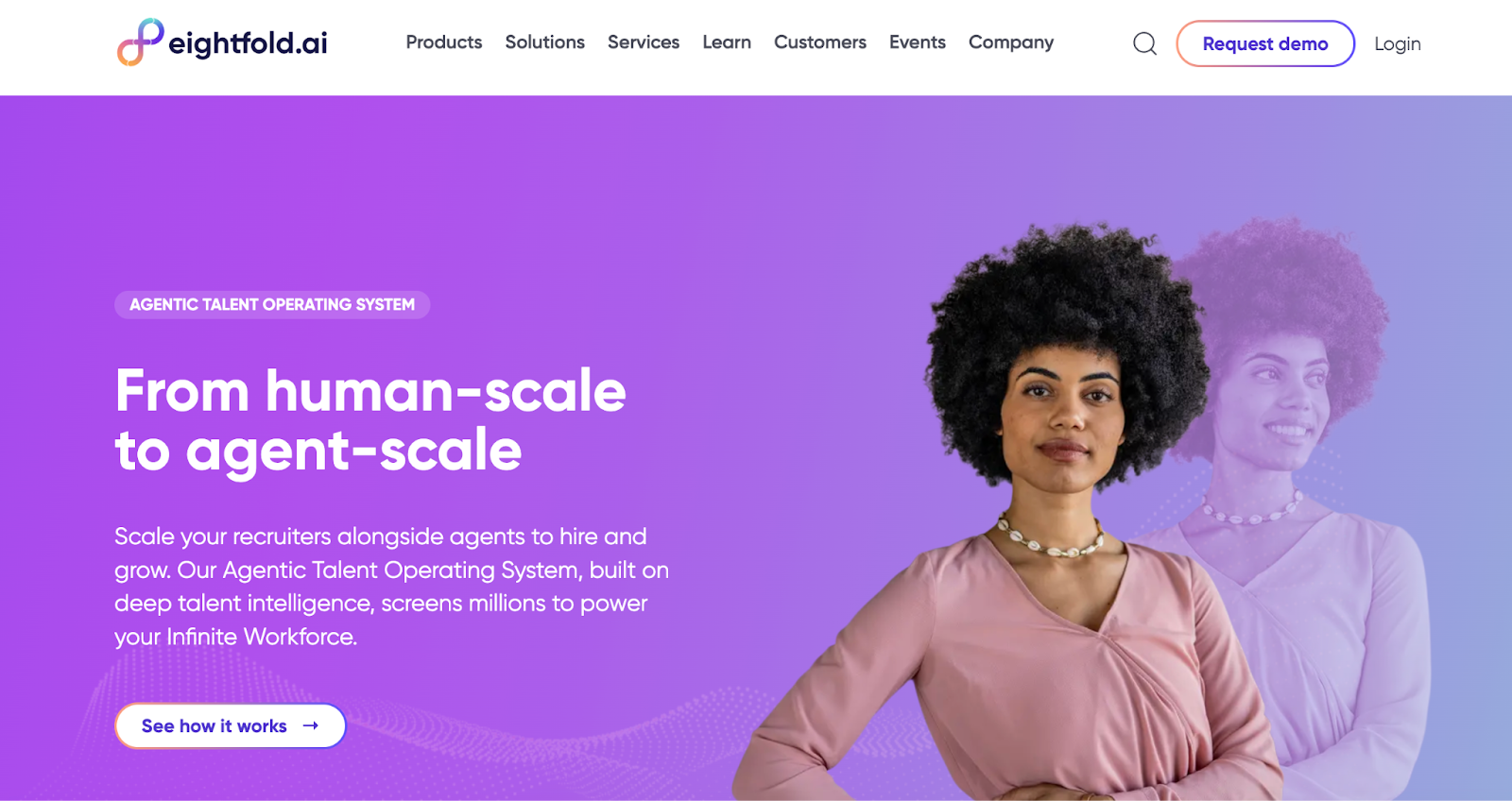The width and height of the screenshot is (1512, 801).
Task: Open the Services menu
Action: 644,43
